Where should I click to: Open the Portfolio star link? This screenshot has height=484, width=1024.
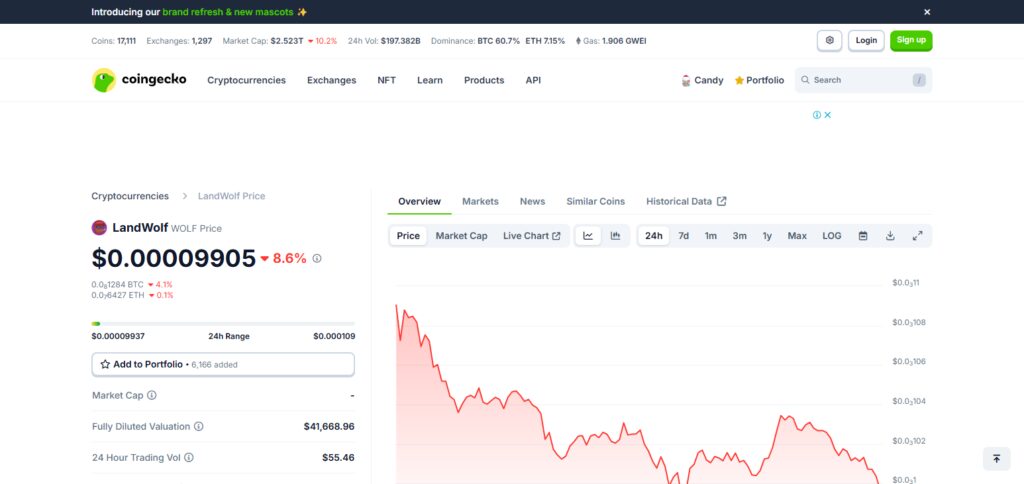[760, 80]
